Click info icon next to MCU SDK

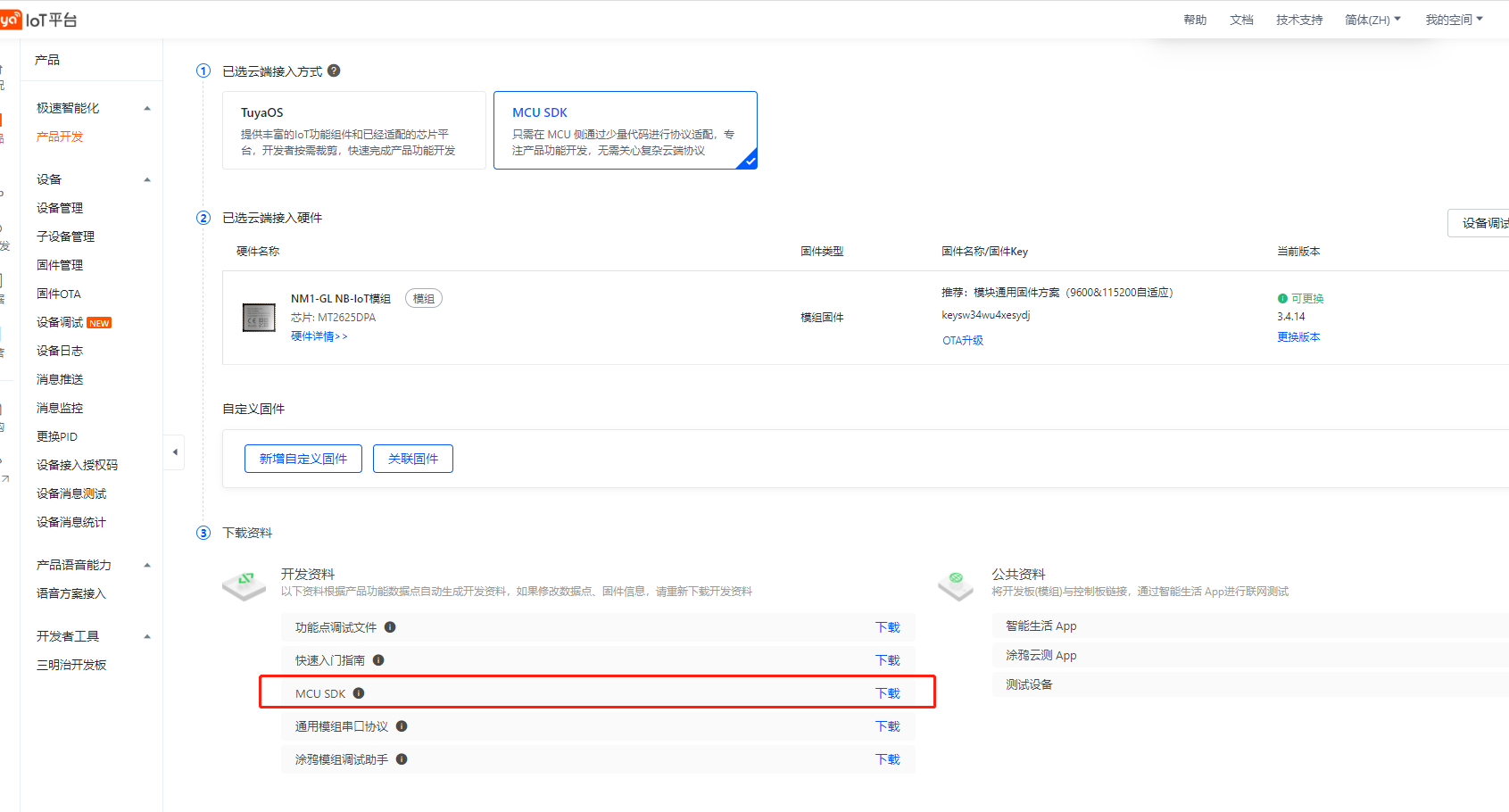[x=359, y=693]
